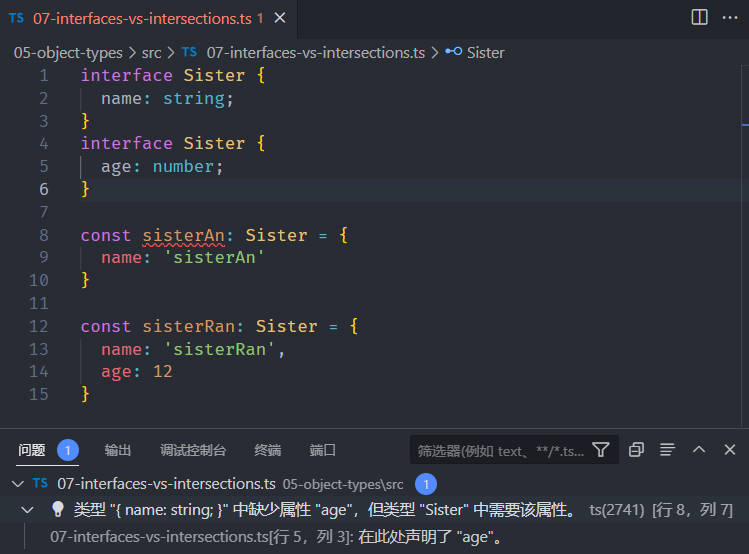Open the Sister symbol breadcrumb dropdown
The width and height of the screenshot is (749, 554).
point(475,53)
